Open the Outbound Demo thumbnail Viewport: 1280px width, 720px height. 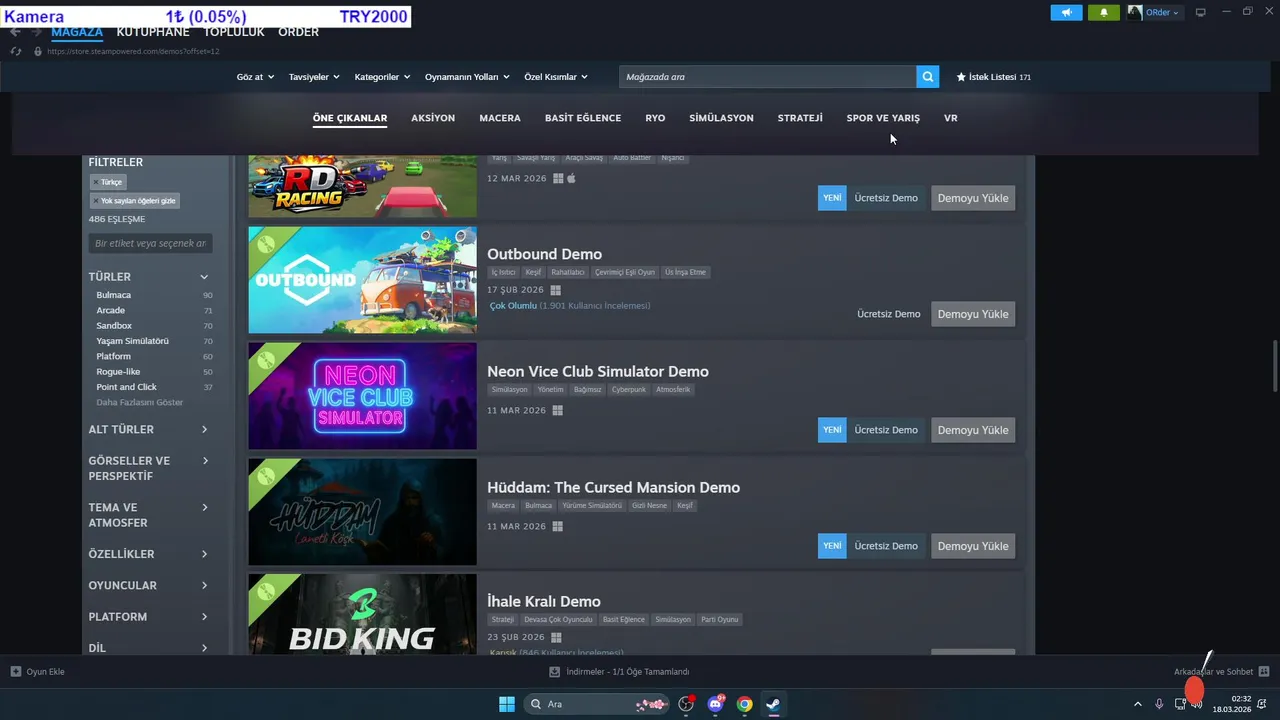[x=362, y=280]
